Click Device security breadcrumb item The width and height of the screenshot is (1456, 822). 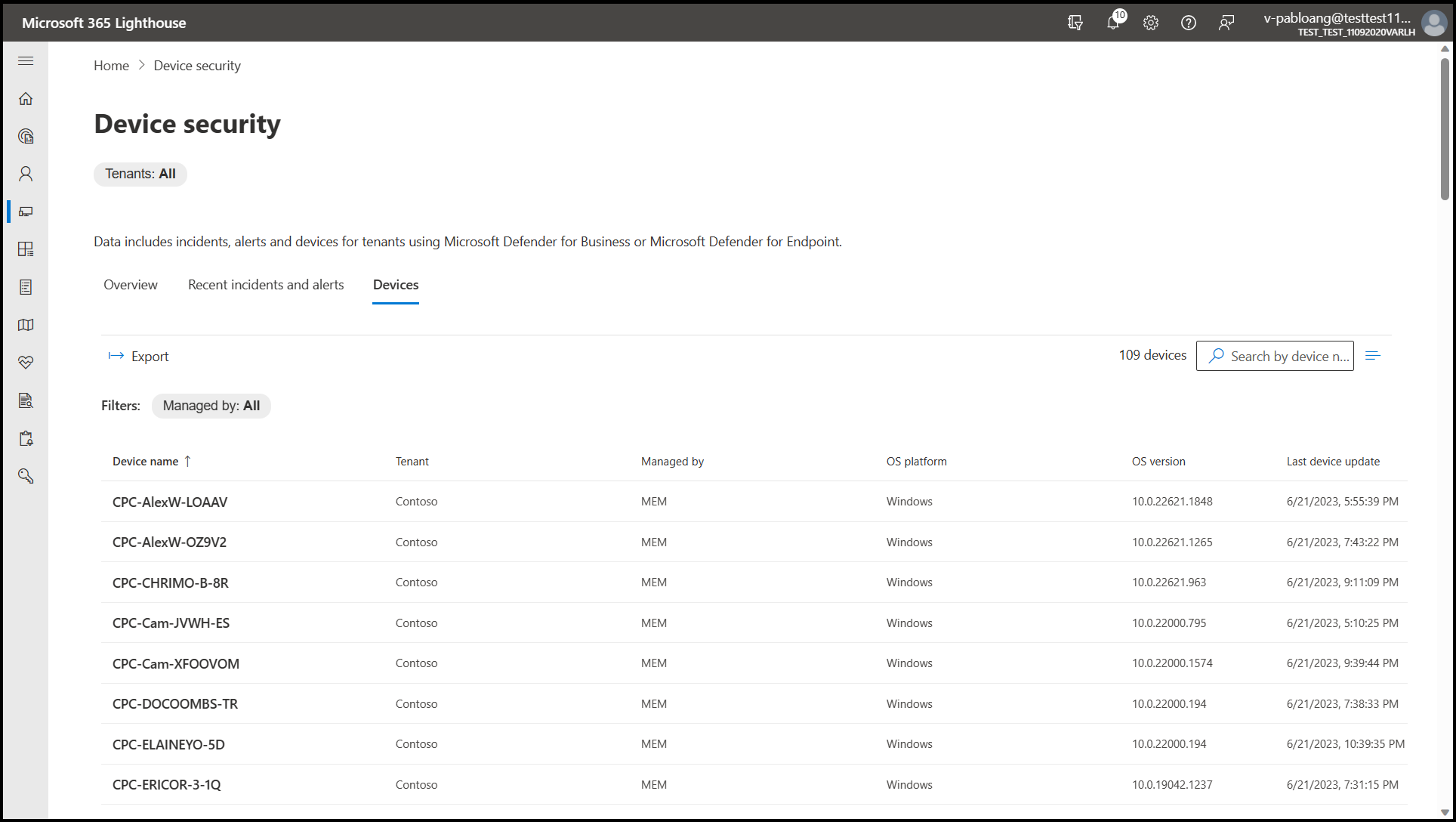pyautogui.click(x=197, y=66)
